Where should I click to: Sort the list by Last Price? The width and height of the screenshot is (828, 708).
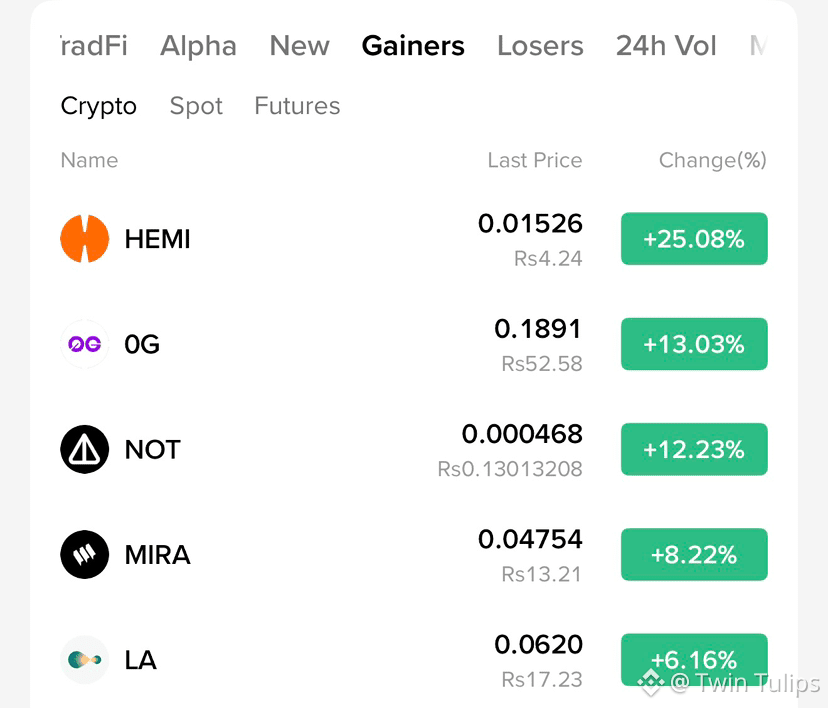(x=534, y=160)
